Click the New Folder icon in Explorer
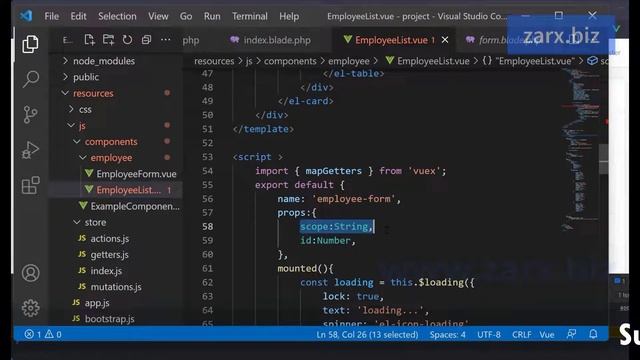 (108, 40)
